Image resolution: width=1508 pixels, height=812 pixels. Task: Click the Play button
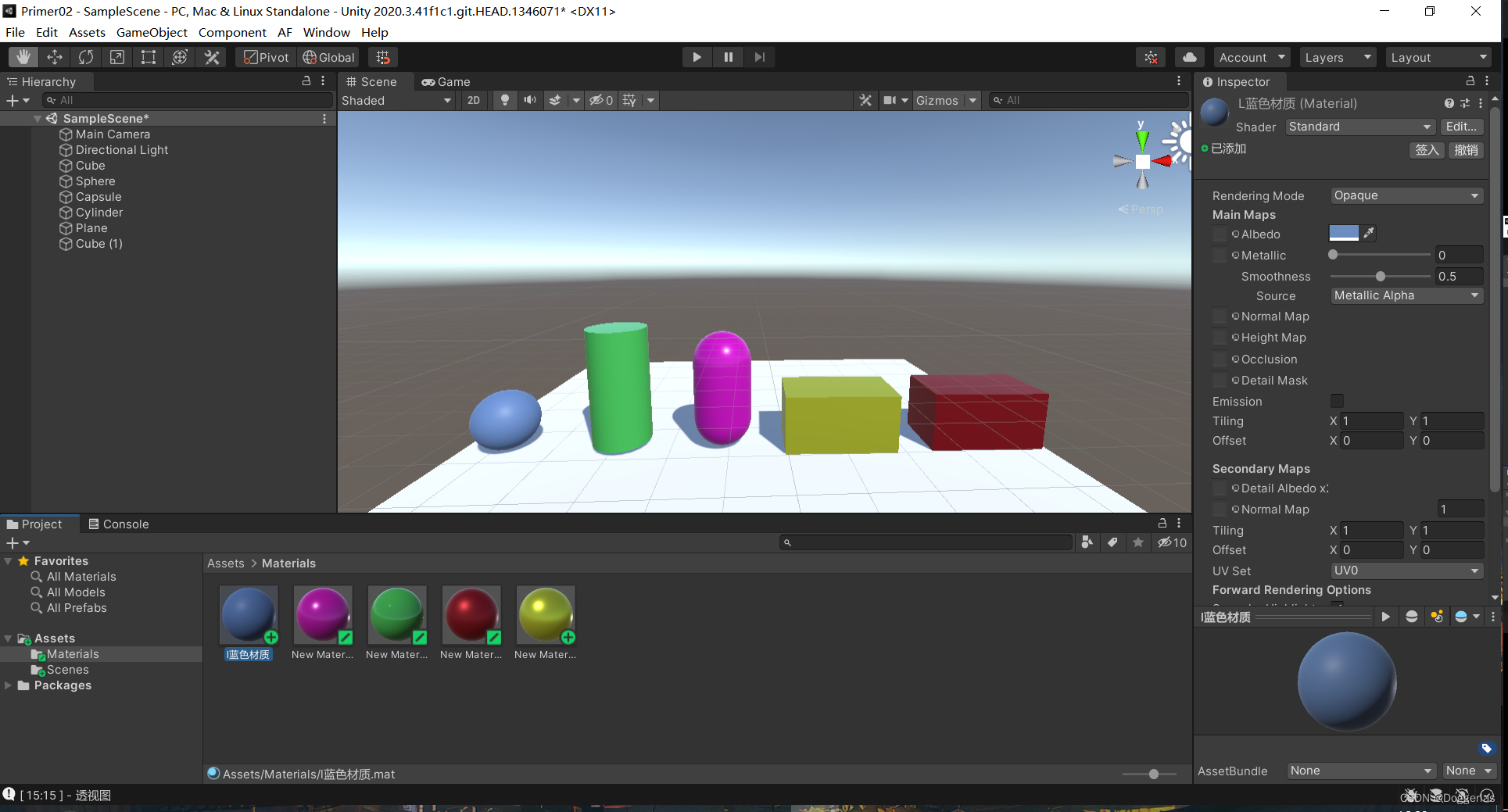pos(697,57)
